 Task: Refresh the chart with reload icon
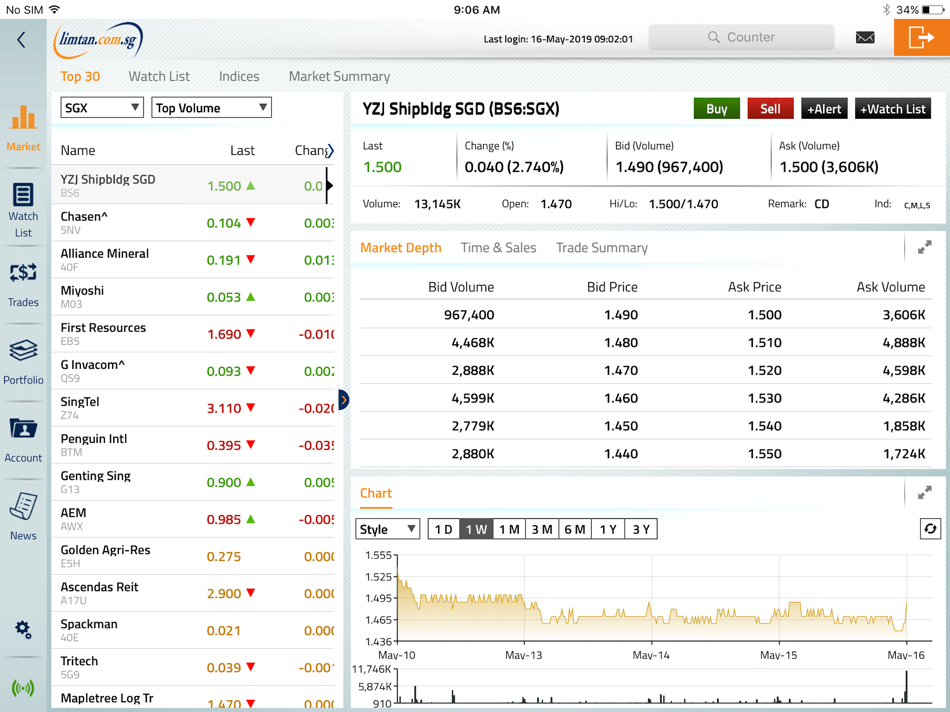coord(930,529)
